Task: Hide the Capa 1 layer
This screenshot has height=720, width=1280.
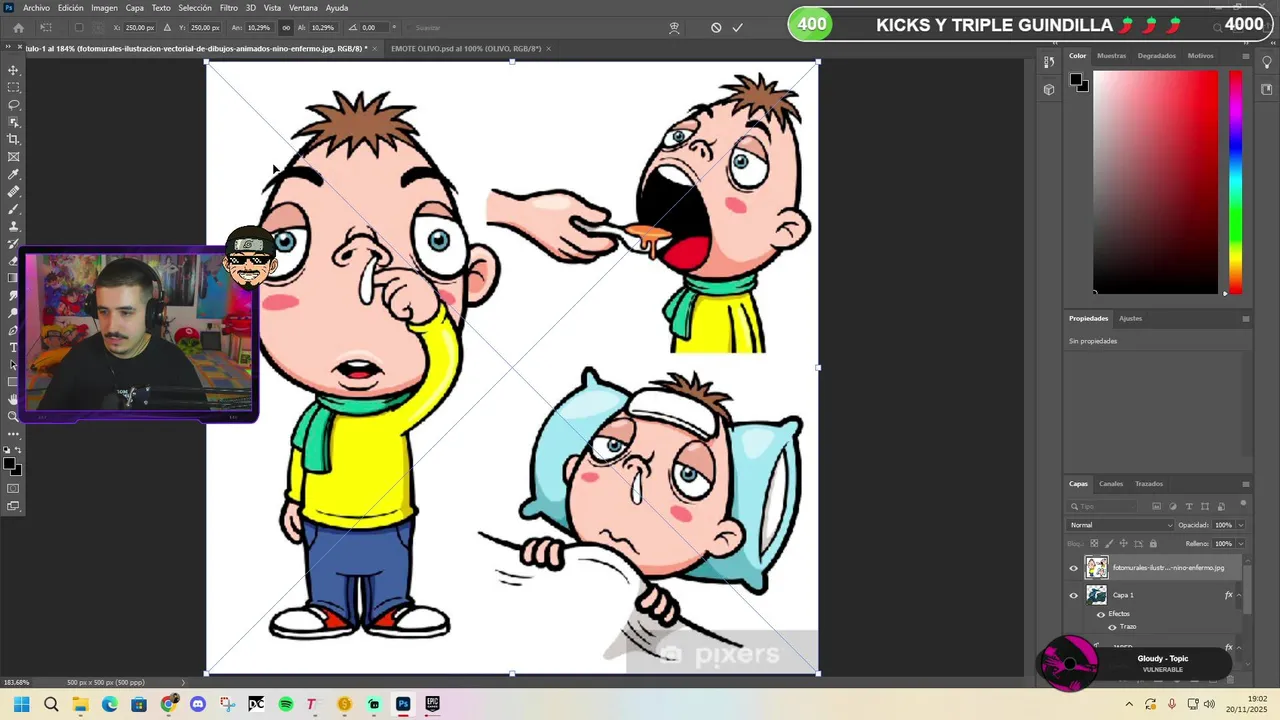Action: coord(1074,595)
